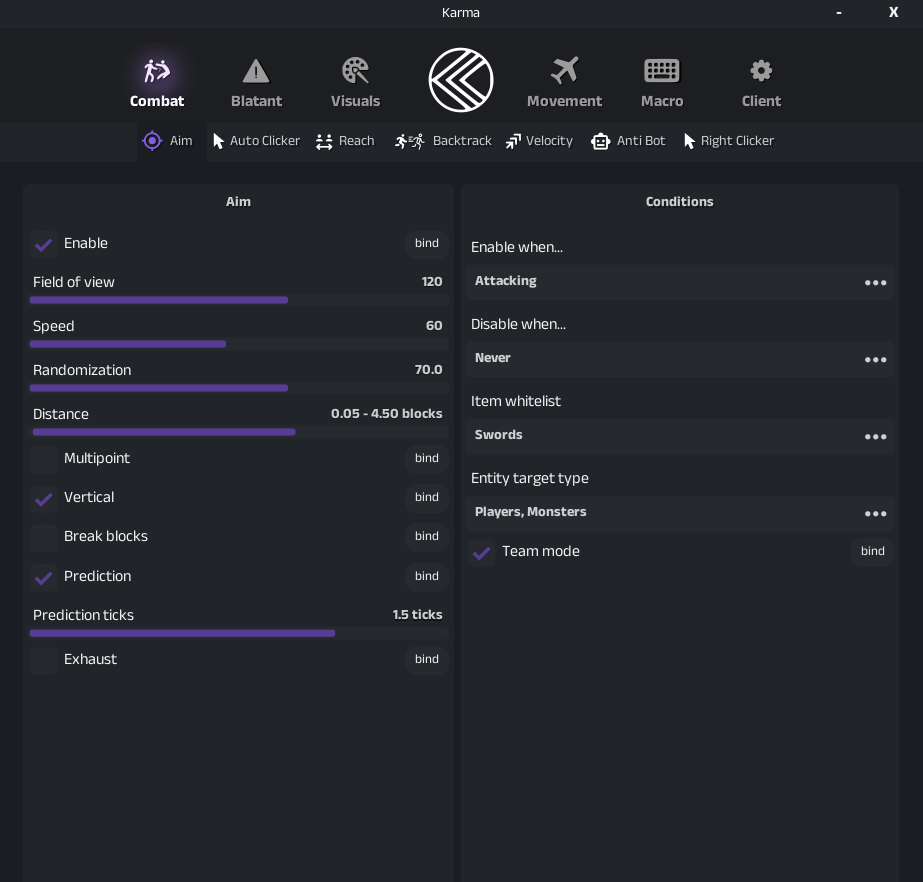This screenshot has height=882, width=923.
Task: Open the Swords whitelist three-dot menu
Action: [875, 437]
